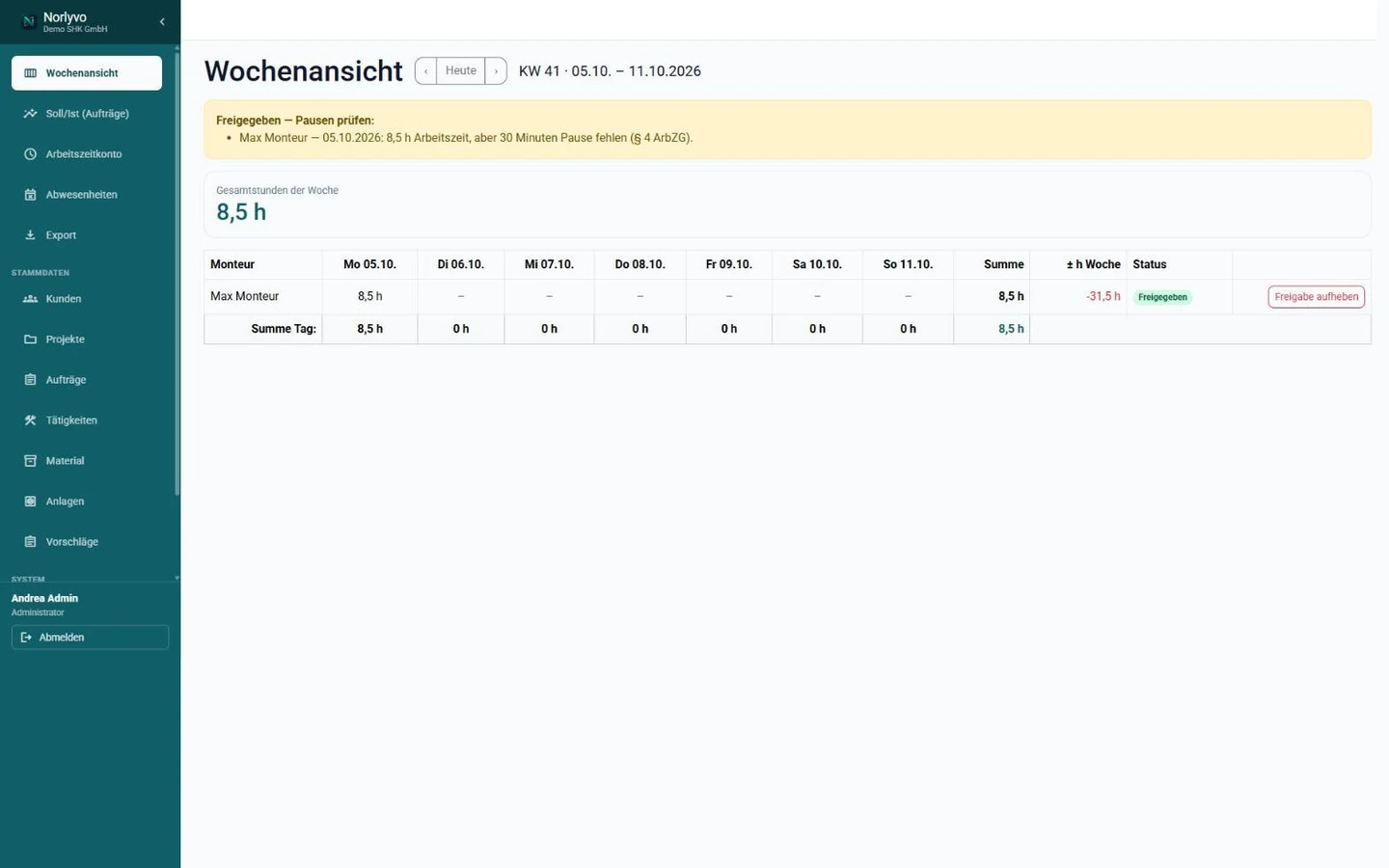This screenshot has width=1389, height=868.
Task: Click the KW 41 date range label
Action: [x=610, y=71]
